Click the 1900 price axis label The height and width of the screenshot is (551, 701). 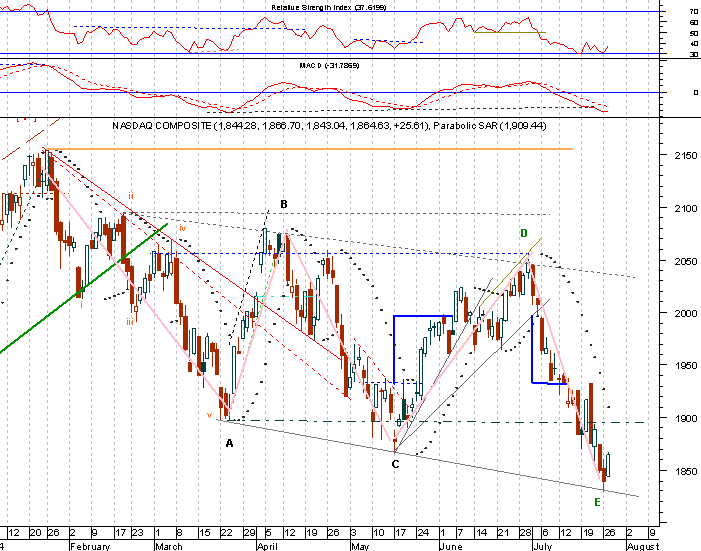click(x=685, y=418)
